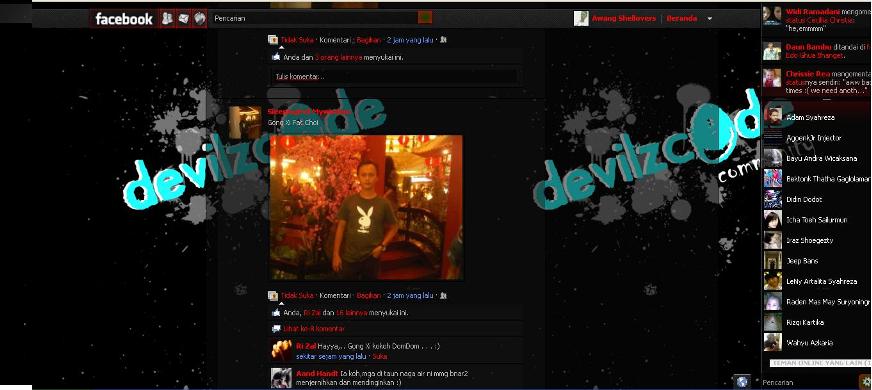Viewport: 872px width, 390px height.
Task: Chat with Icha Tosh Sailumun
Action: pos(817,220)
